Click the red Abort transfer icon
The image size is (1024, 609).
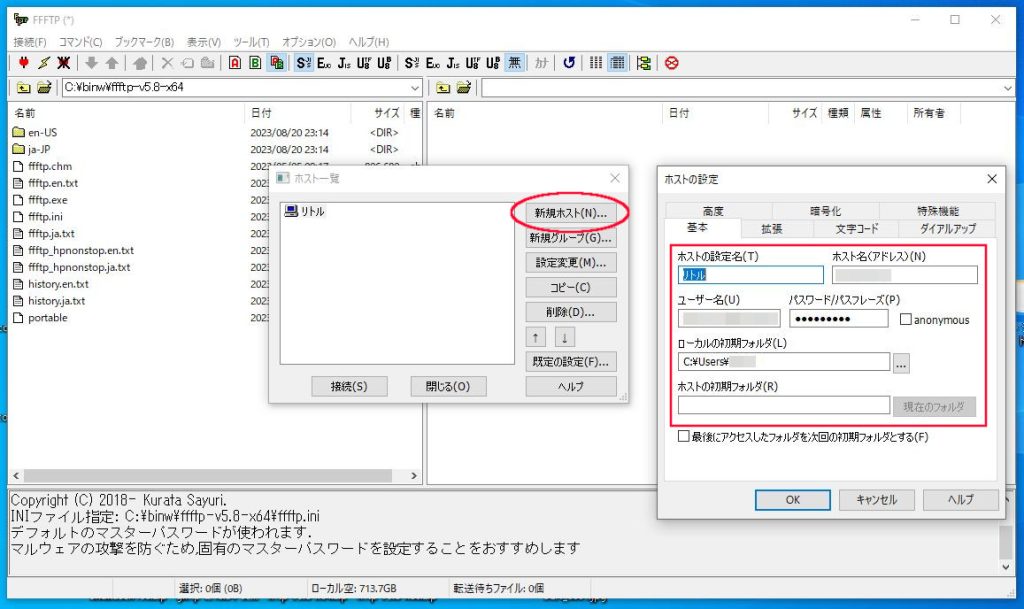pos(671,62)
